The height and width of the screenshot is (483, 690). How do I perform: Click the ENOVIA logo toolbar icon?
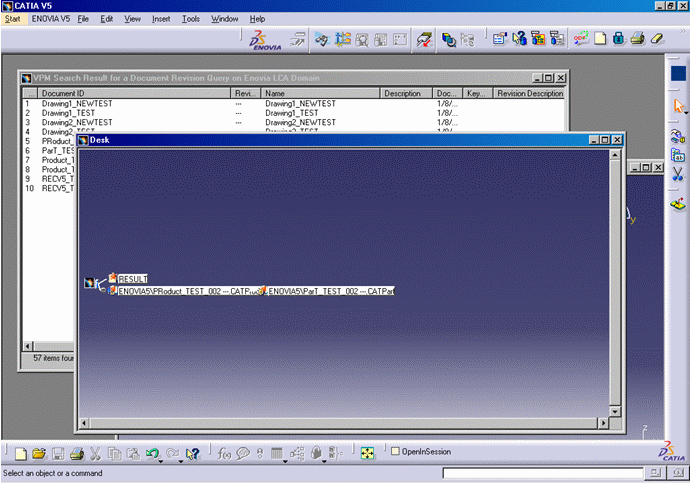[x=265, y=40]
